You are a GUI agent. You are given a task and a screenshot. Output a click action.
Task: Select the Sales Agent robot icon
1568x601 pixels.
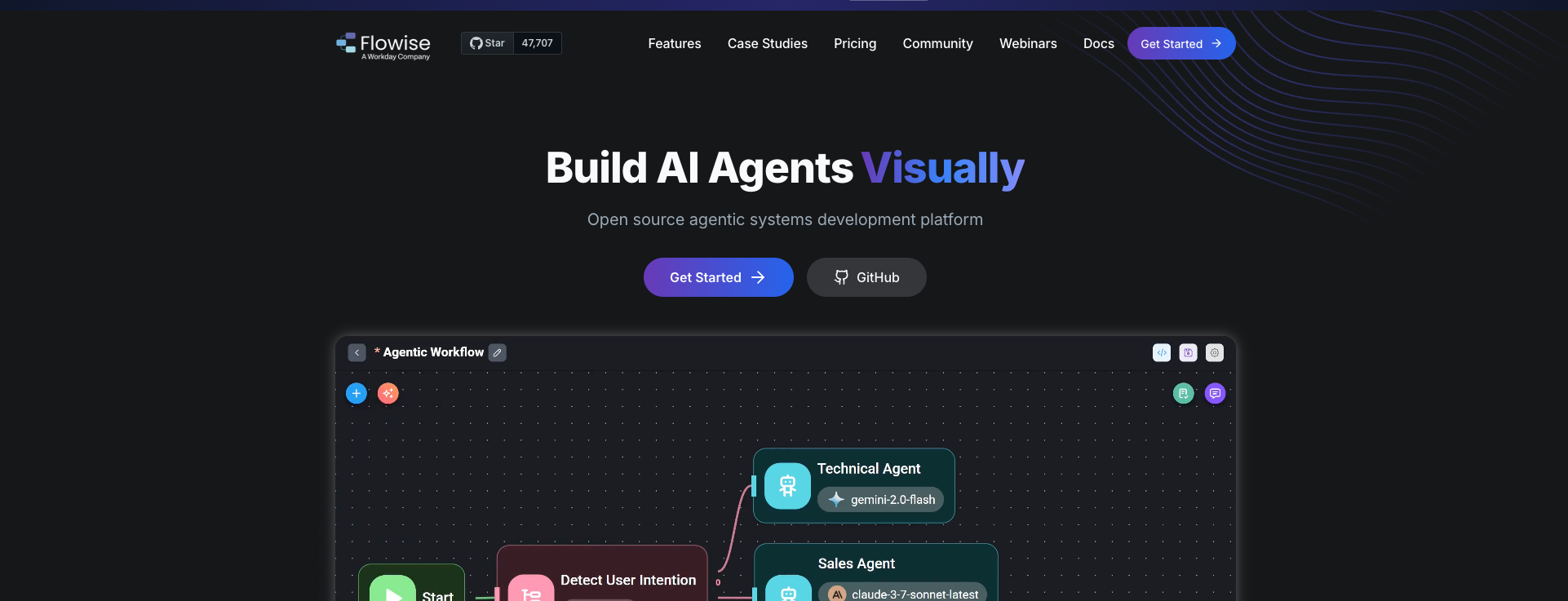[x=788, y=588]
